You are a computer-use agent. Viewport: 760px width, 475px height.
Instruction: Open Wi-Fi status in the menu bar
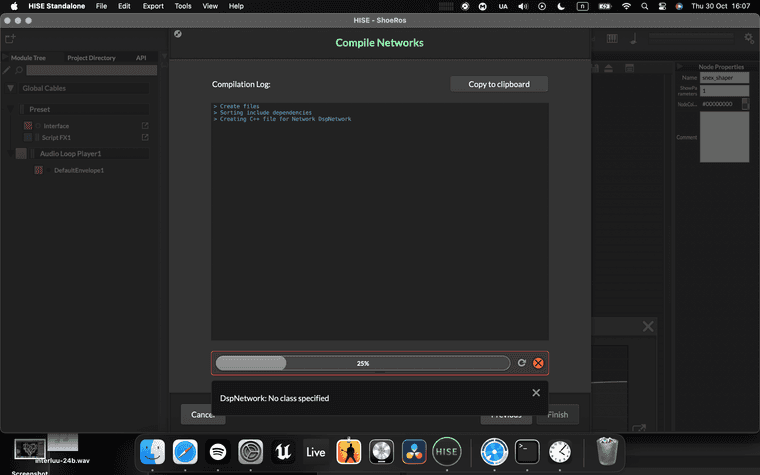626,6
